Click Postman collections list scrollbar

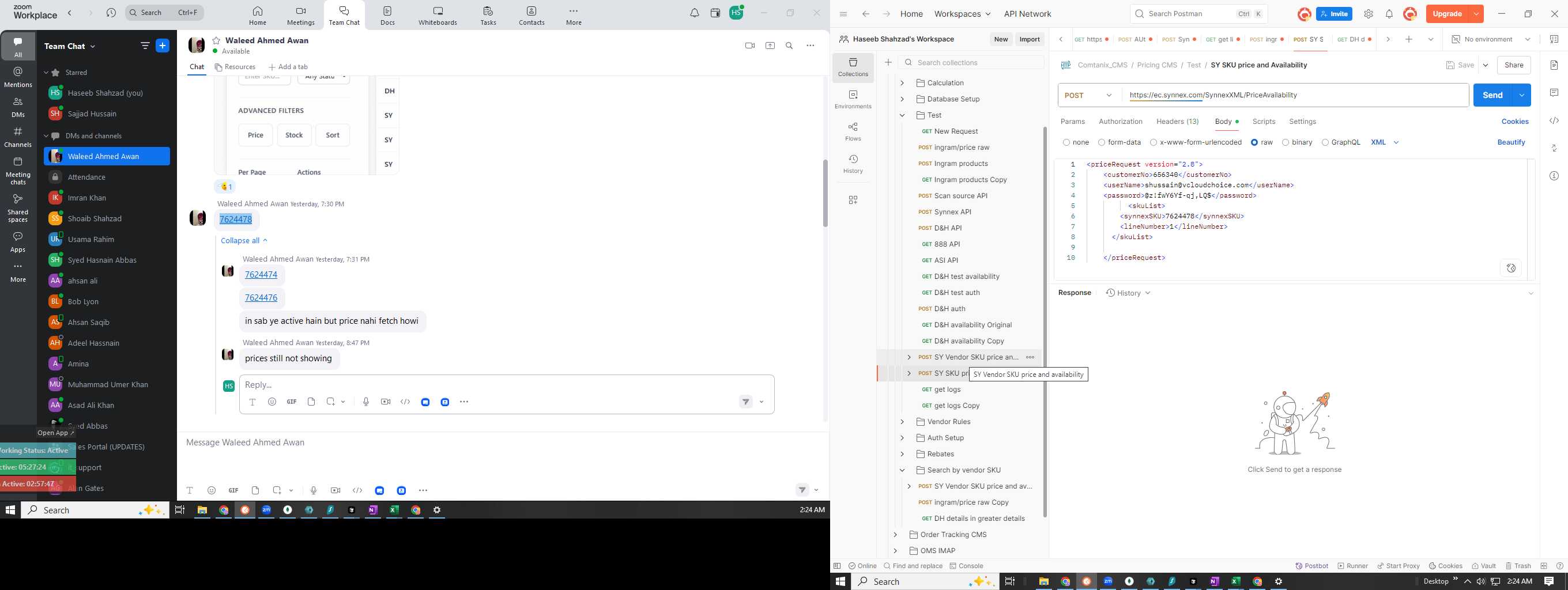point(1045,323)
